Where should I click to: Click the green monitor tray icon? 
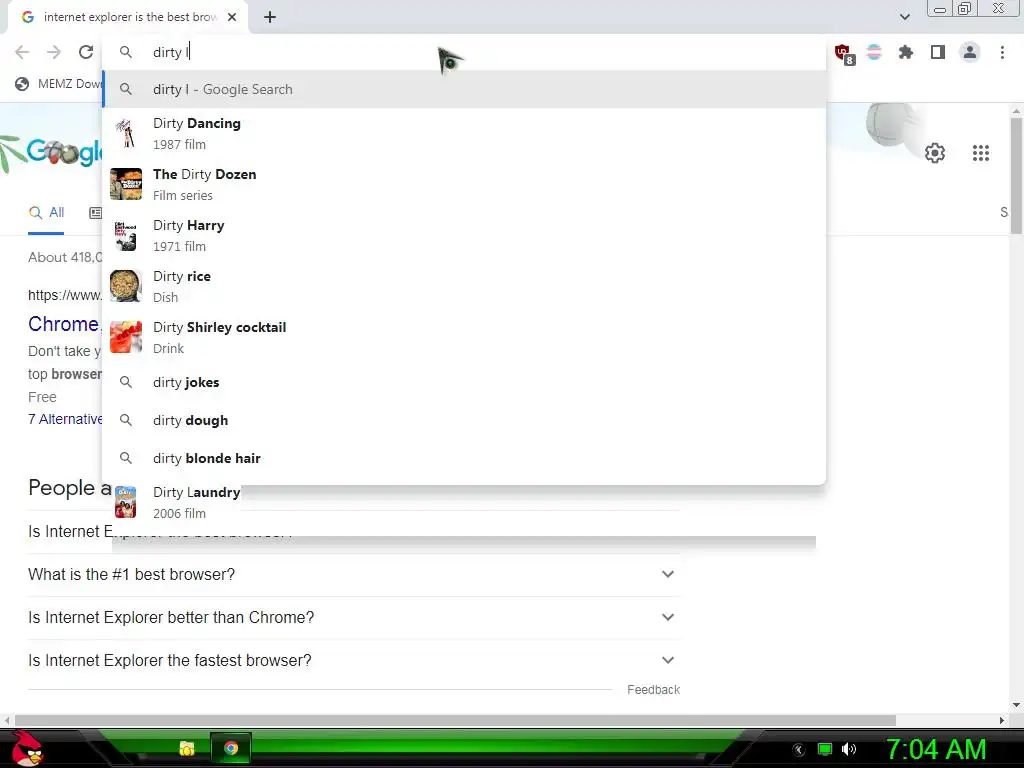[825, 749]
